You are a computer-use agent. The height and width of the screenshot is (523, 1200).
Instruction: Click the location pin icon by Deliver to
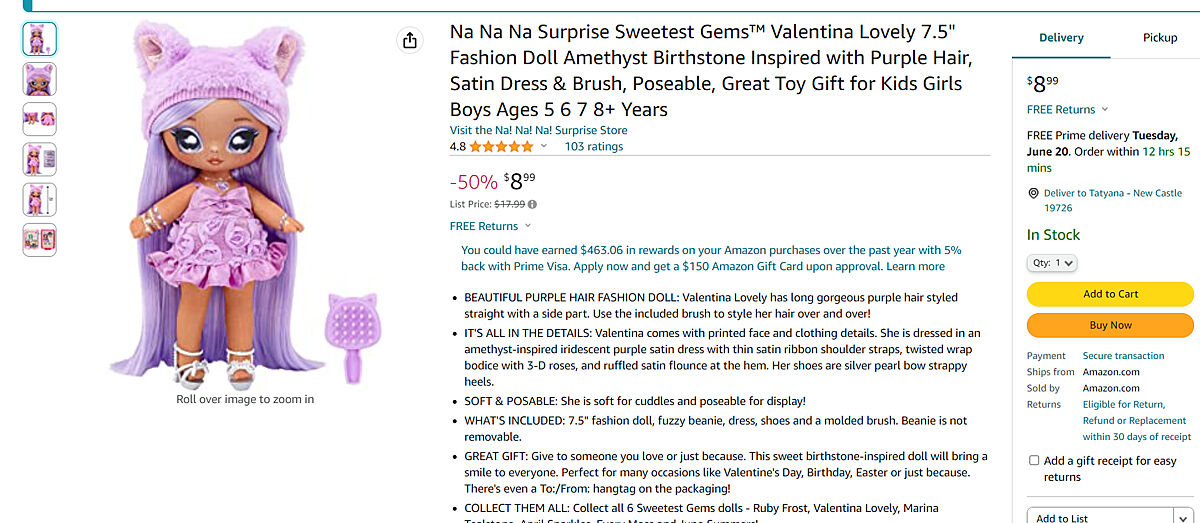(1033, 193)
